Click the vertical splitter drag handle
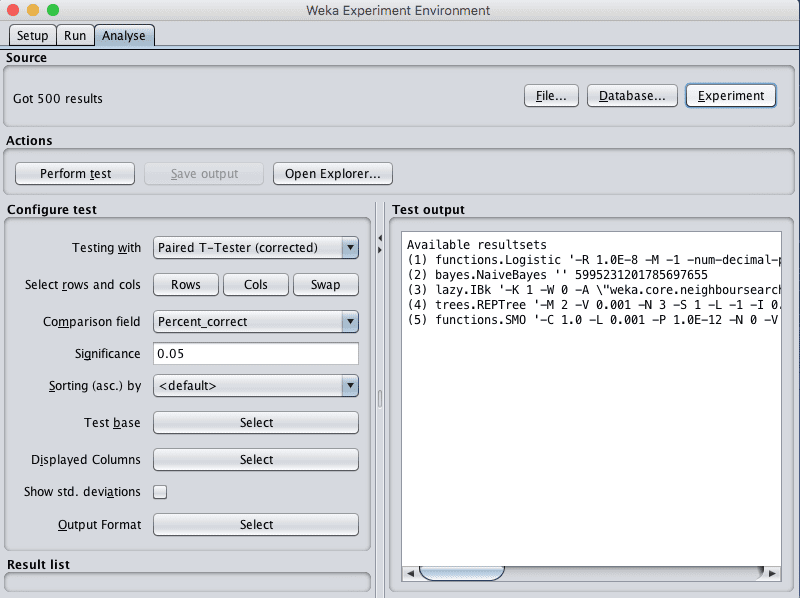The width and height of the screenshot is (800, 598). coord(380,399)
